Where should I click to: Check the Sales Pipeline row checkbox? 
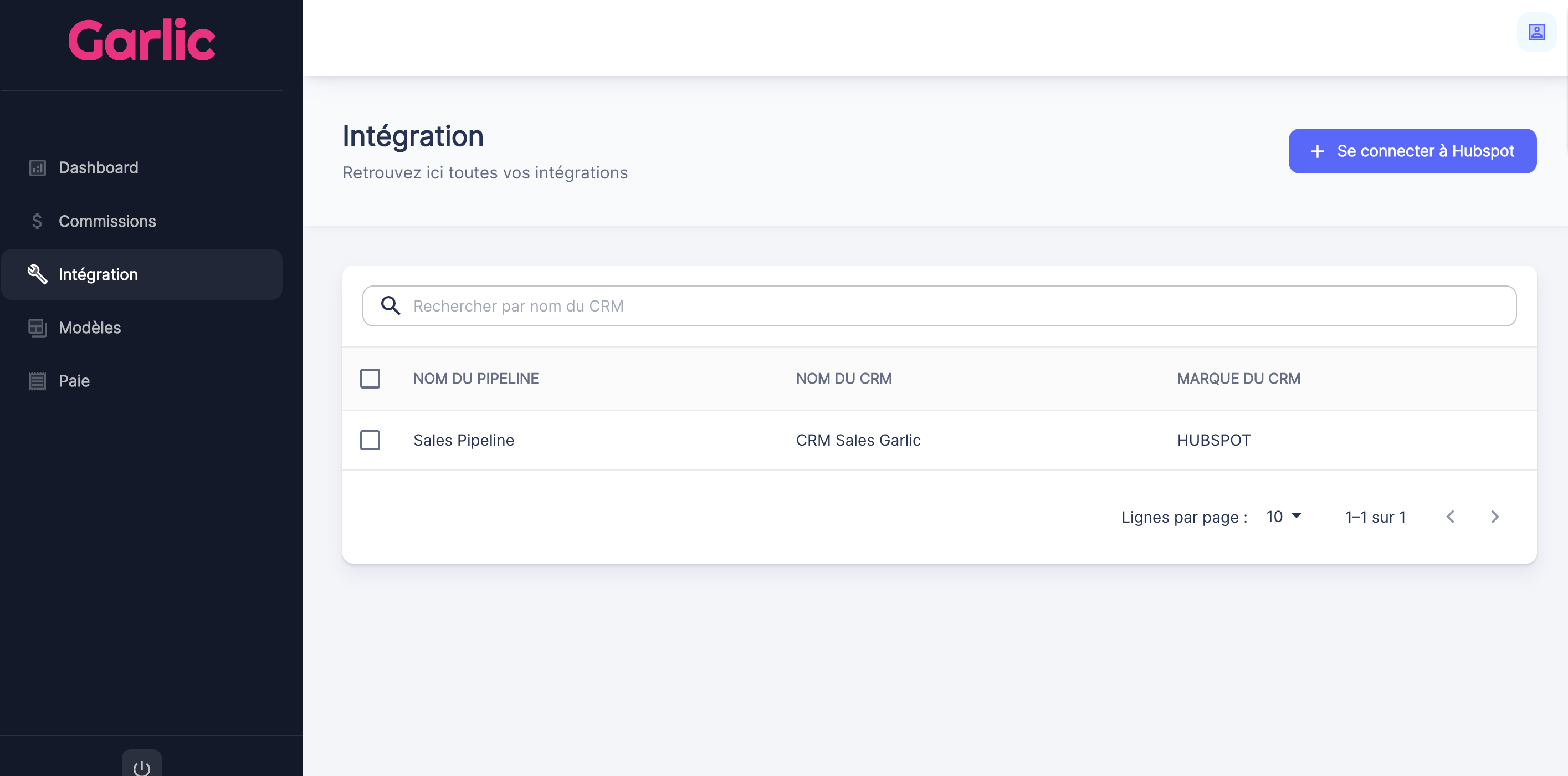point(370,440)
